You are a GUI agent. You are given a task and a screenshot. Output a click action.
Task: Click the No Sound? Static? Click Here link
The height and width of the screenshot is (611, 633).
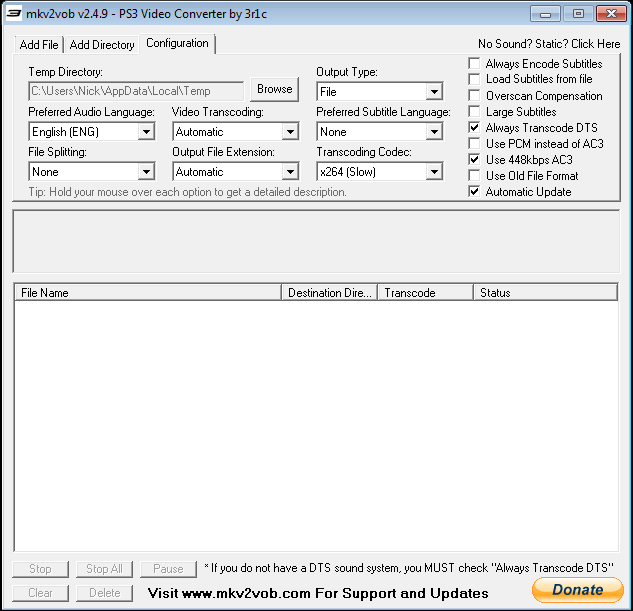pos(549,44)
